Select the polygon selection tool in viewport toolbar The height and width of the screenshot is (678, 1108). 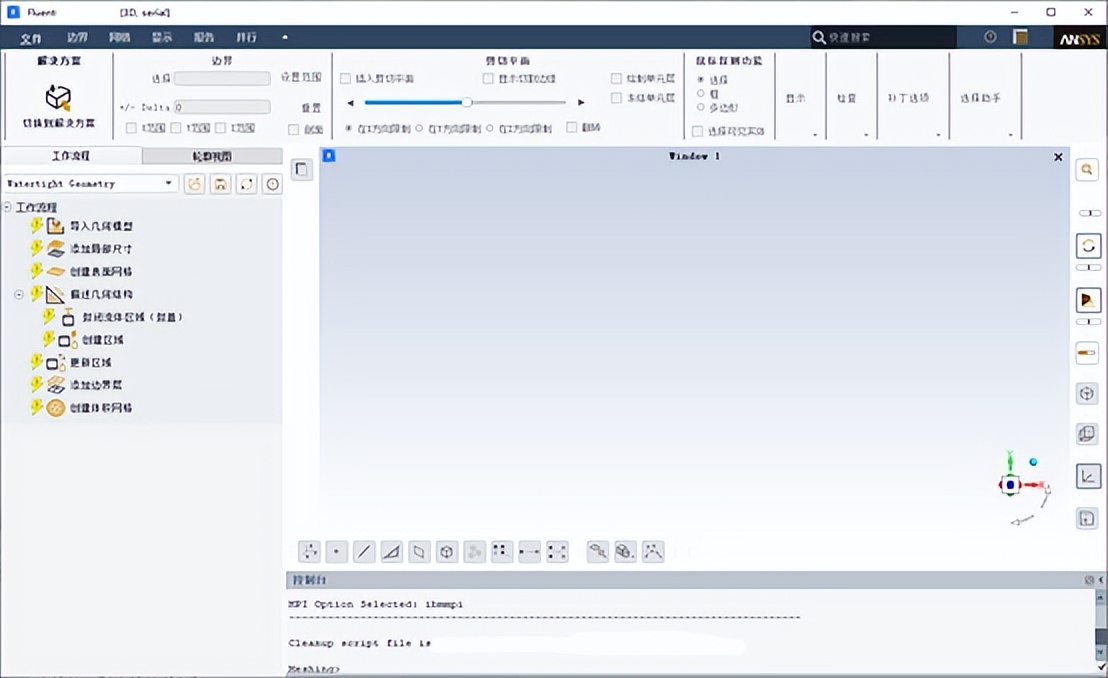click(419, 551)
